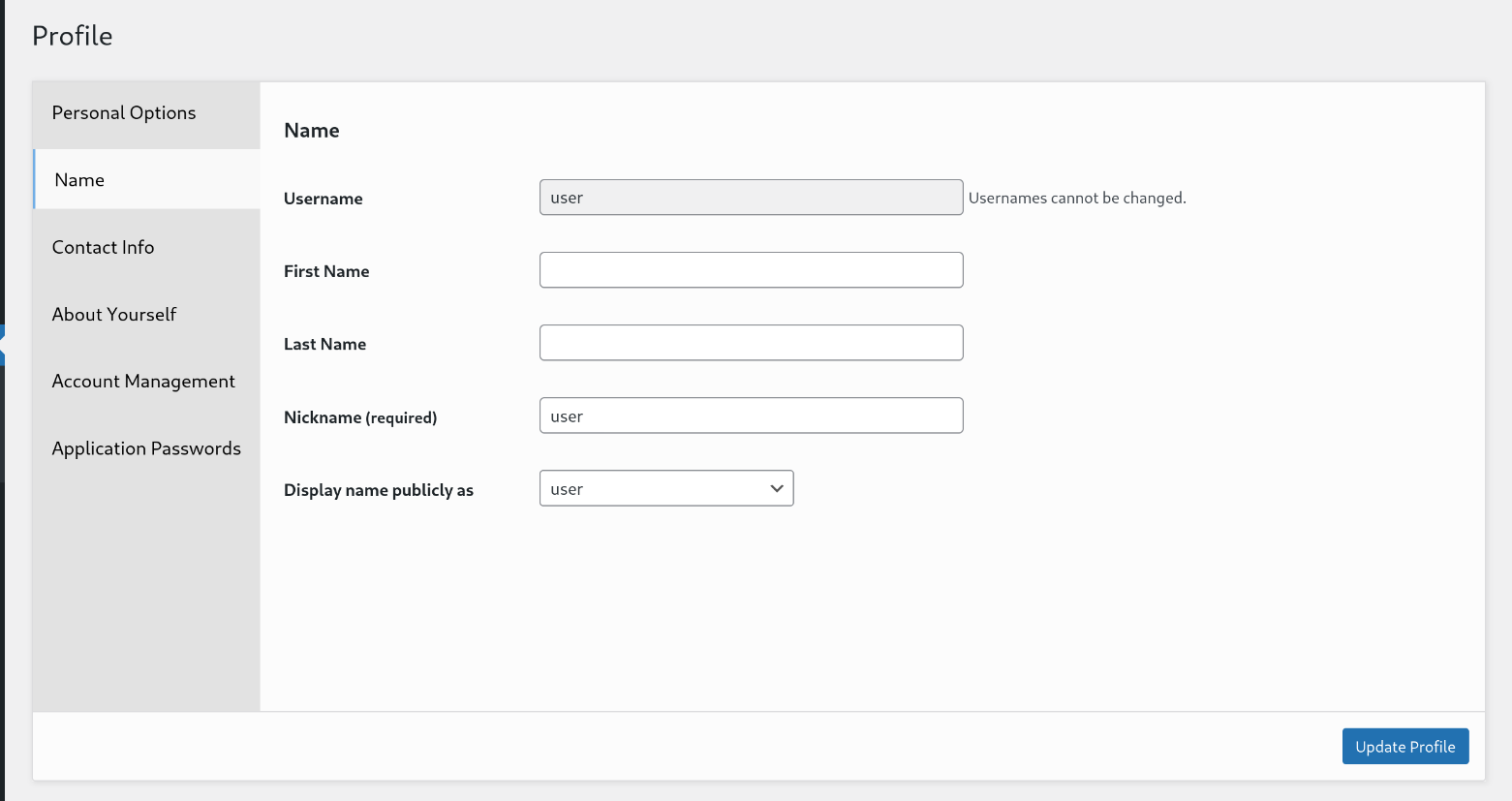Focus the First Name input field
Screen dimensions: 1512x801
coord(751,270)
